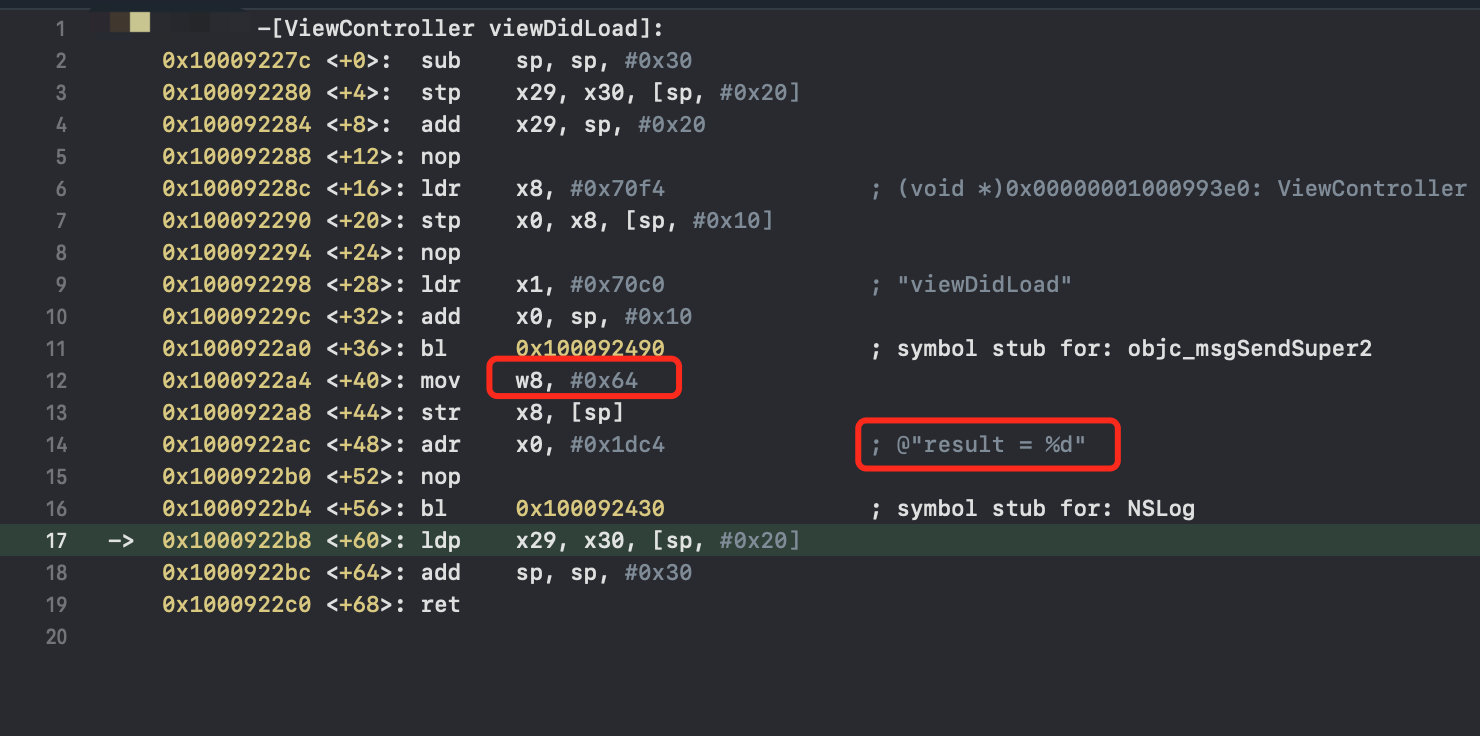Click the str x8, [sp] instruction

[522, 413]
